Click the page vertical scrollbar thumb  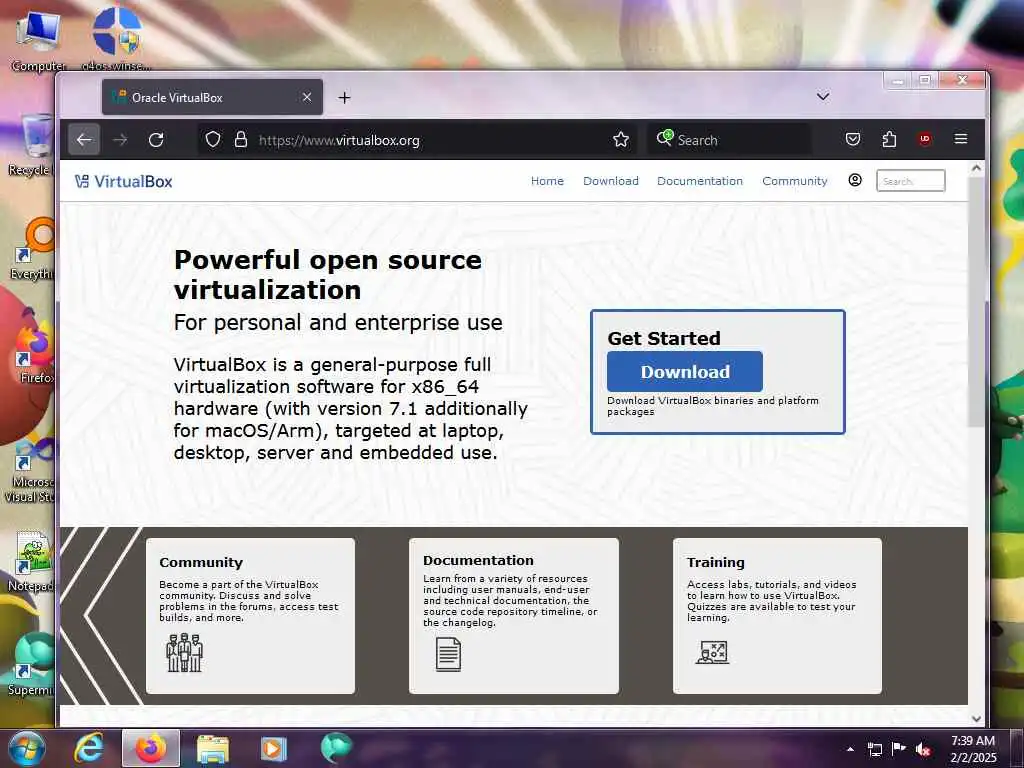pos(976,300)
